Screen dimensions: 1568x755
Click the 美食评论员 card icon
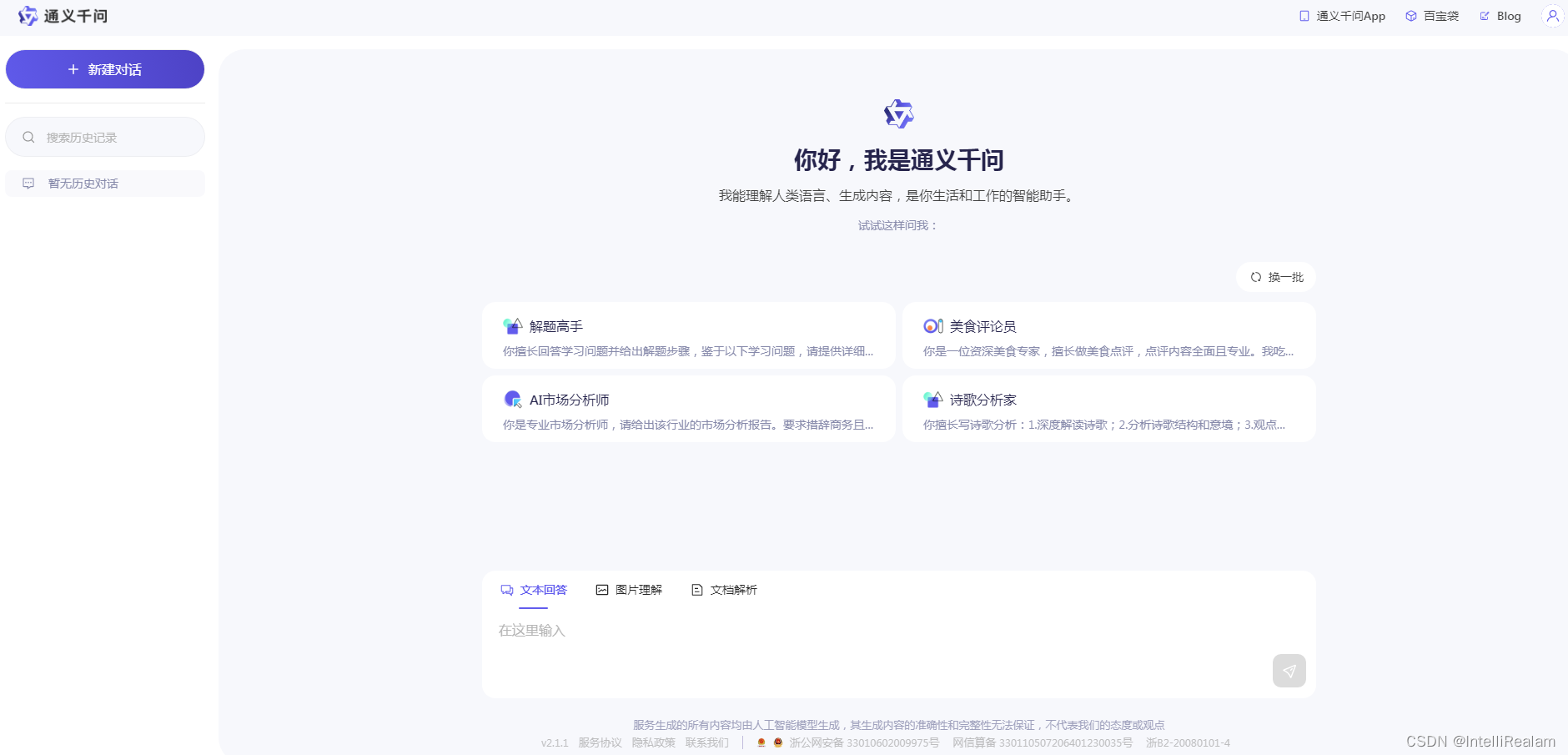click(x=933, y=326)
